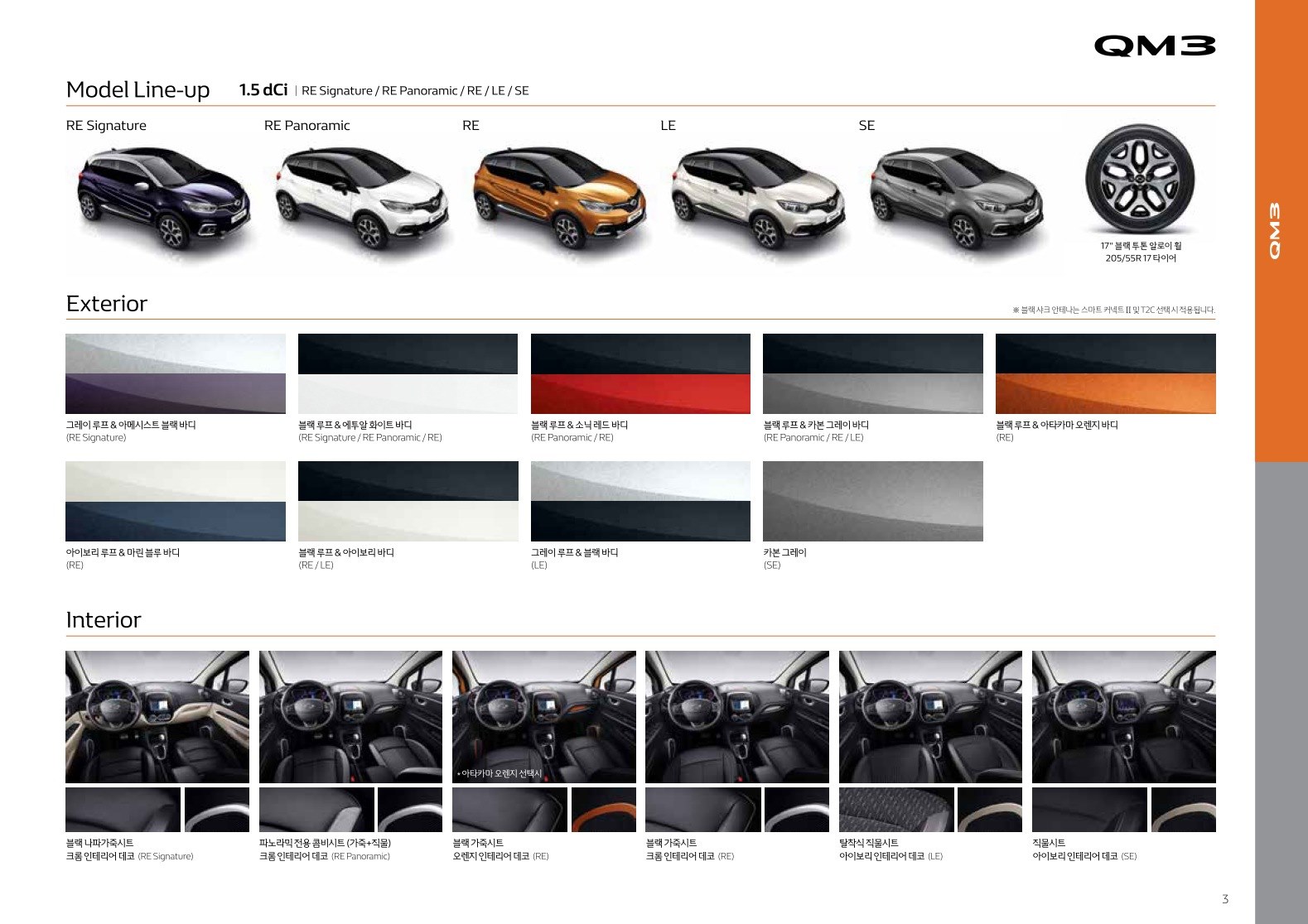The height and width of the screenshot is (924, 1308).
Task: Click the orange interior deco trim detail thumbnail
Action: pos(603,810)
